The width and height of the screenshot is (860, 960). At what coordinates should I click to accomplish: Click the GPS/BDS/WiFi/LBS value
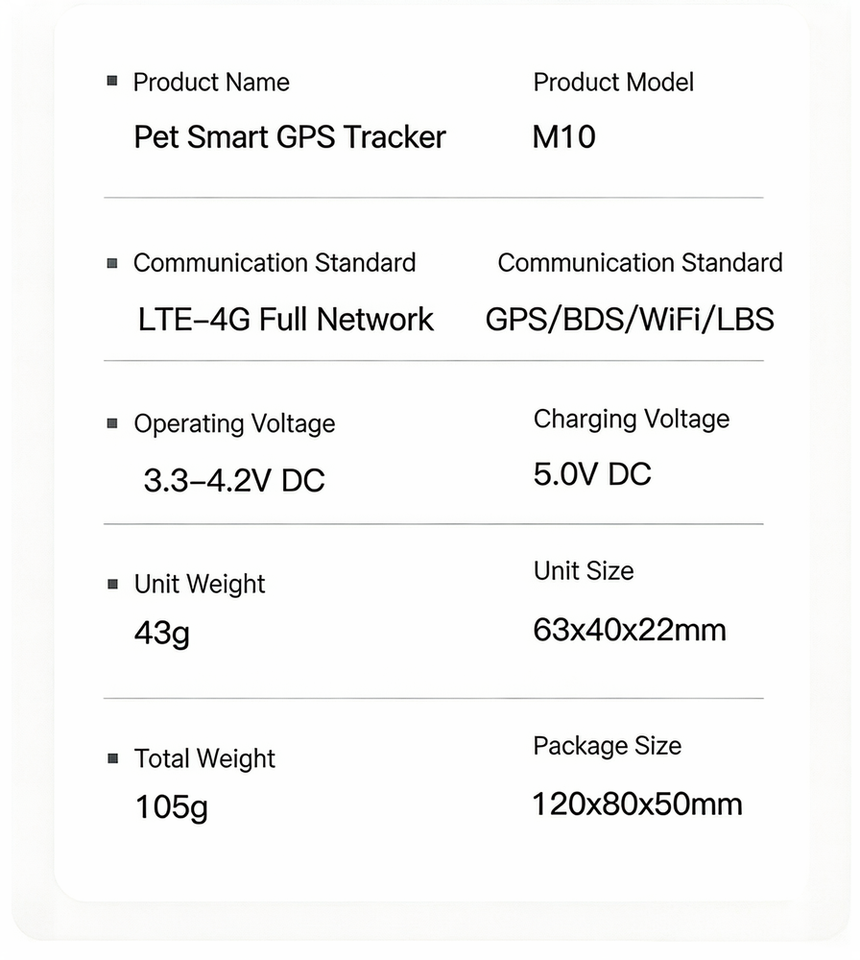coord(630,319)
